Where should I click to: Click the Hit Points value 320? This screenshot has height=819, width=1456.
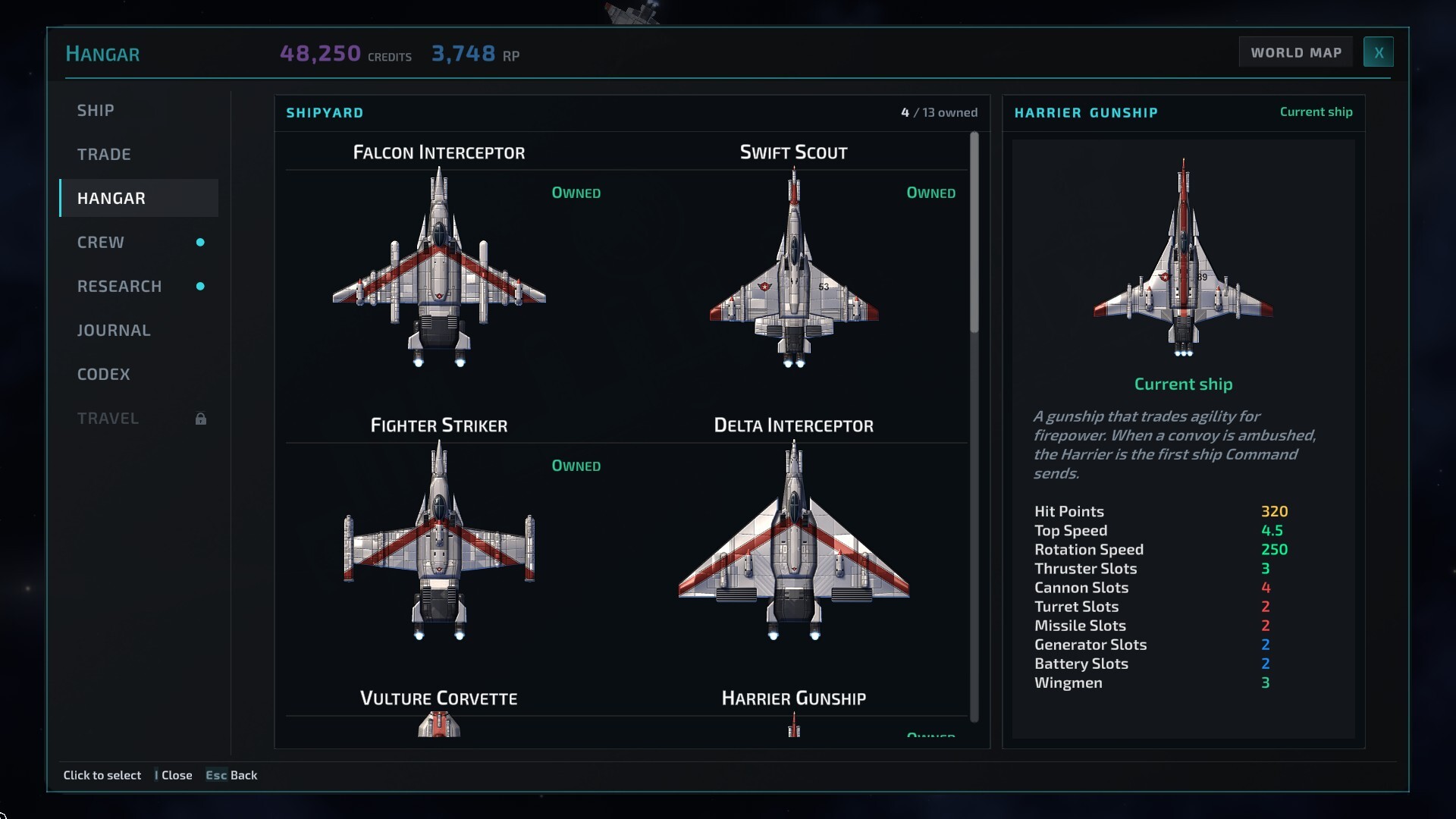pos(1274,512)
